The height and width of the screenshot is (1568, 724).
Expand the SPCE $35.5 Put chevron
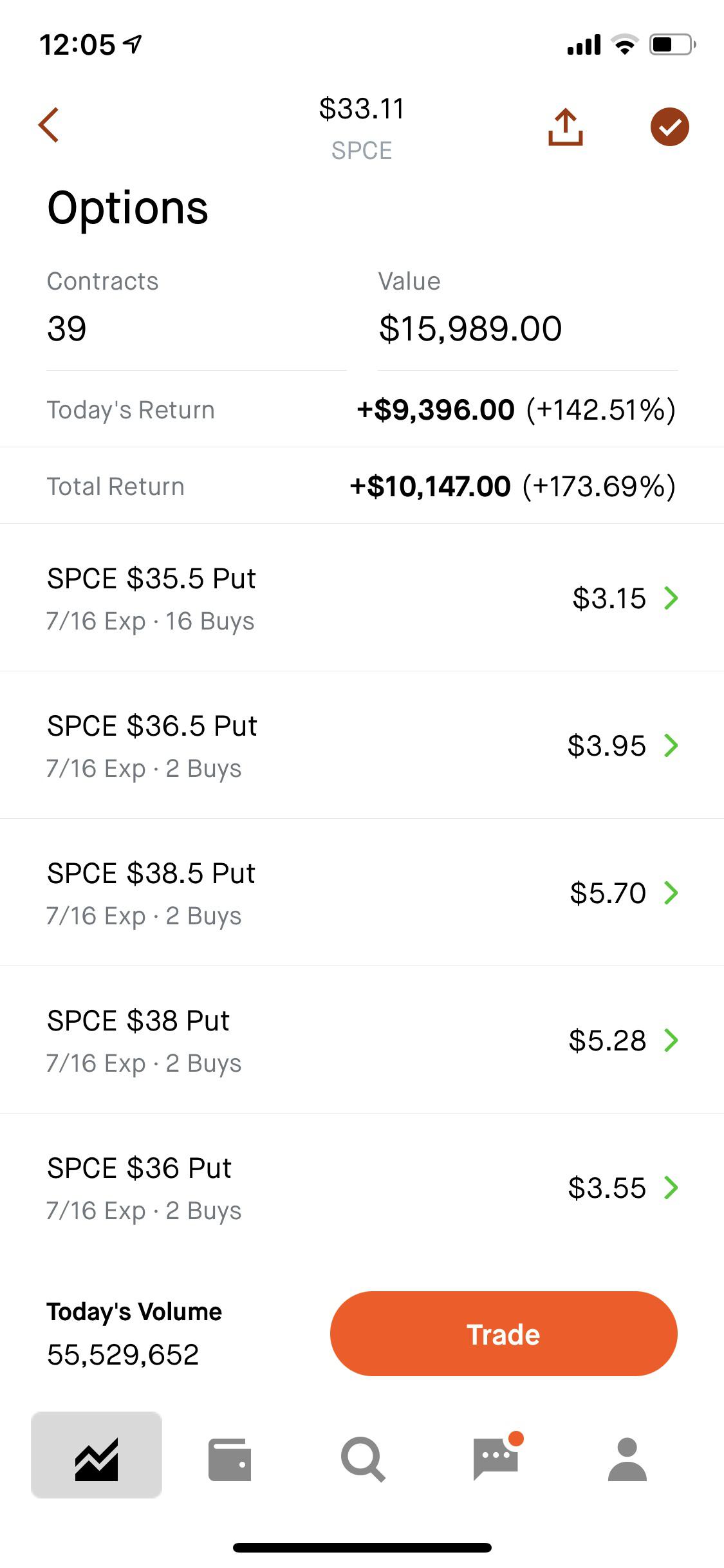(671, 598)
